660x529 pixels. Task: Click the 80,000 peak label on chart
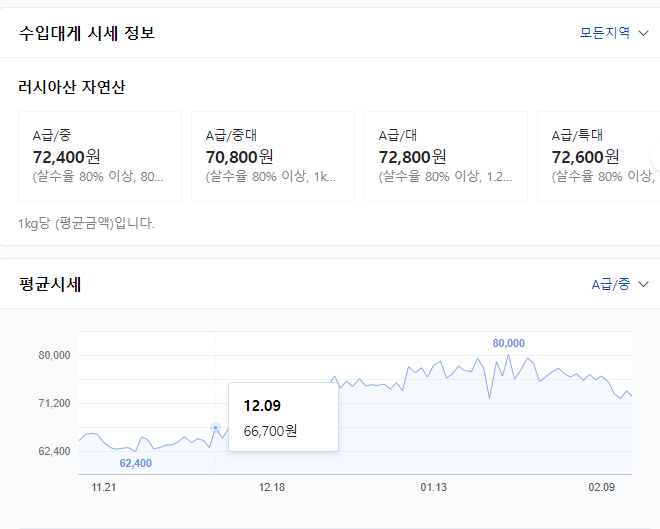tap(508, 343)
